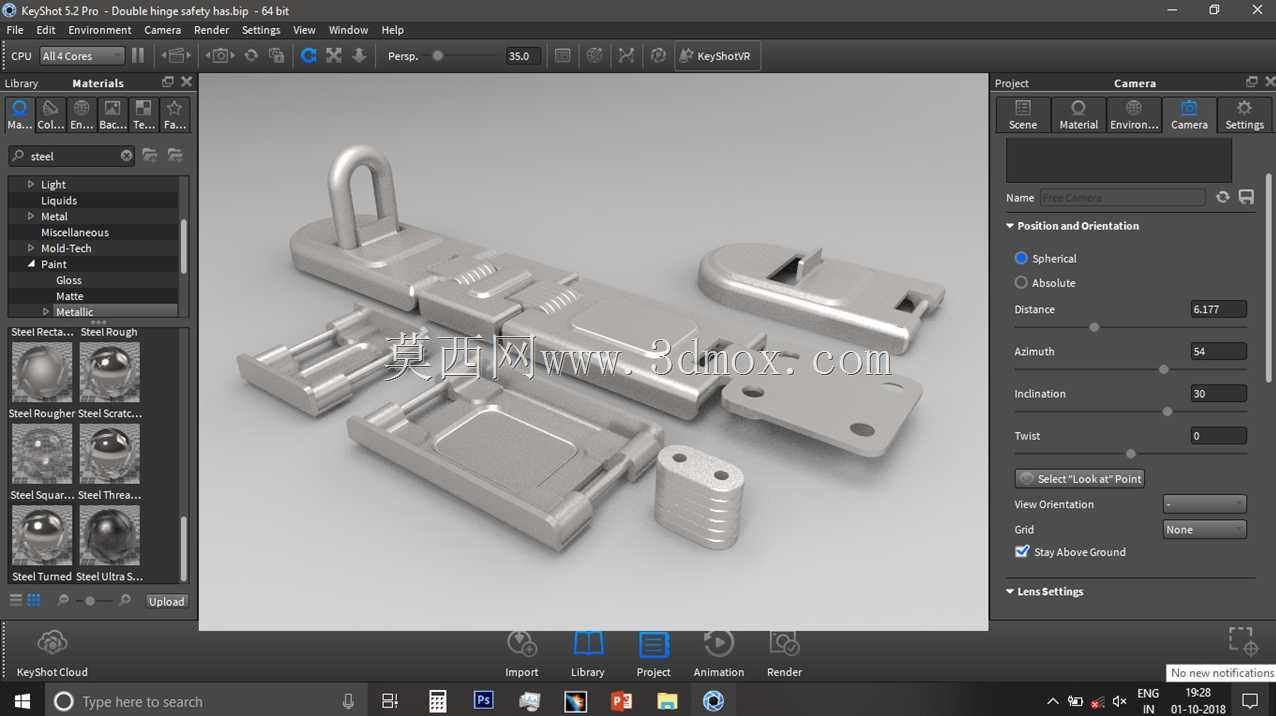
Task: Open the Render menu
Action: [211, 30]
